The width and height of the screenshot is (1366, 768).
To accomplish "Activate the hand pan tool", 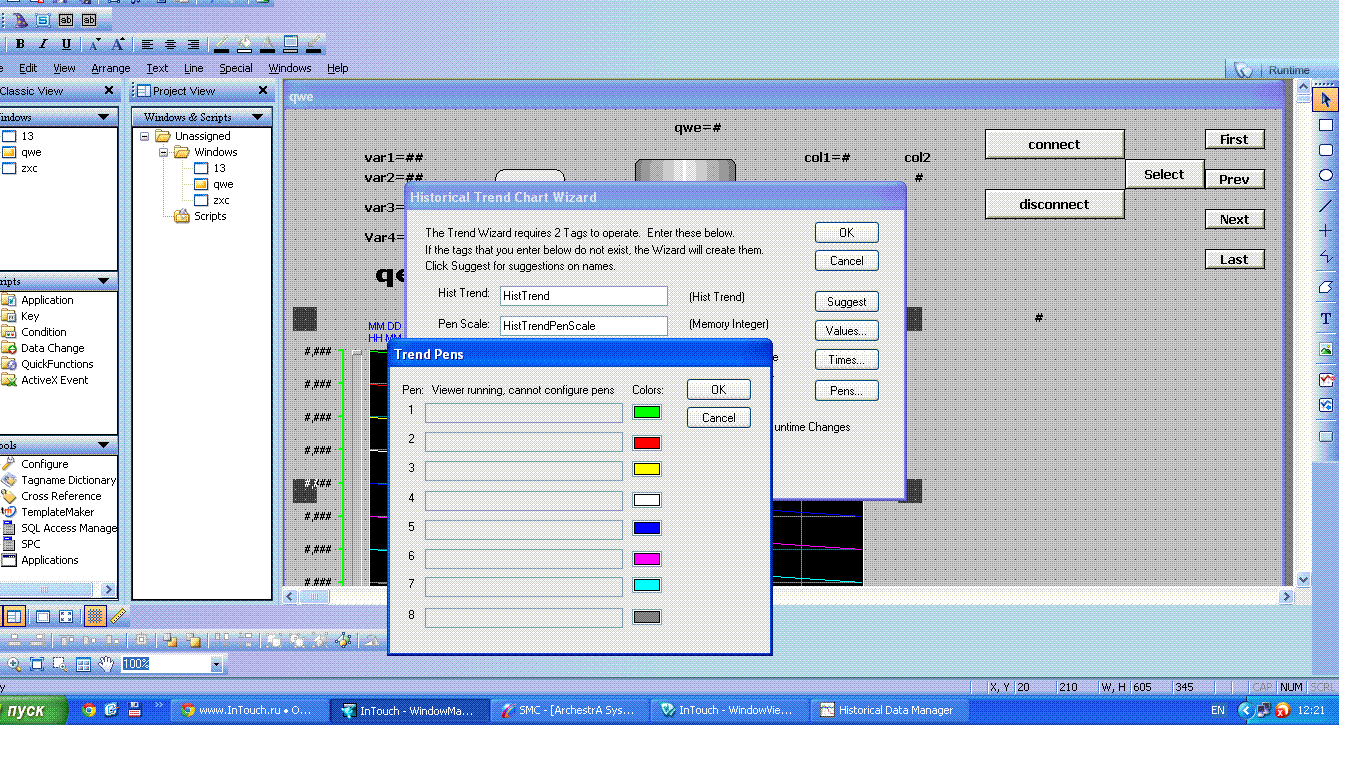I will pos(106,664).
